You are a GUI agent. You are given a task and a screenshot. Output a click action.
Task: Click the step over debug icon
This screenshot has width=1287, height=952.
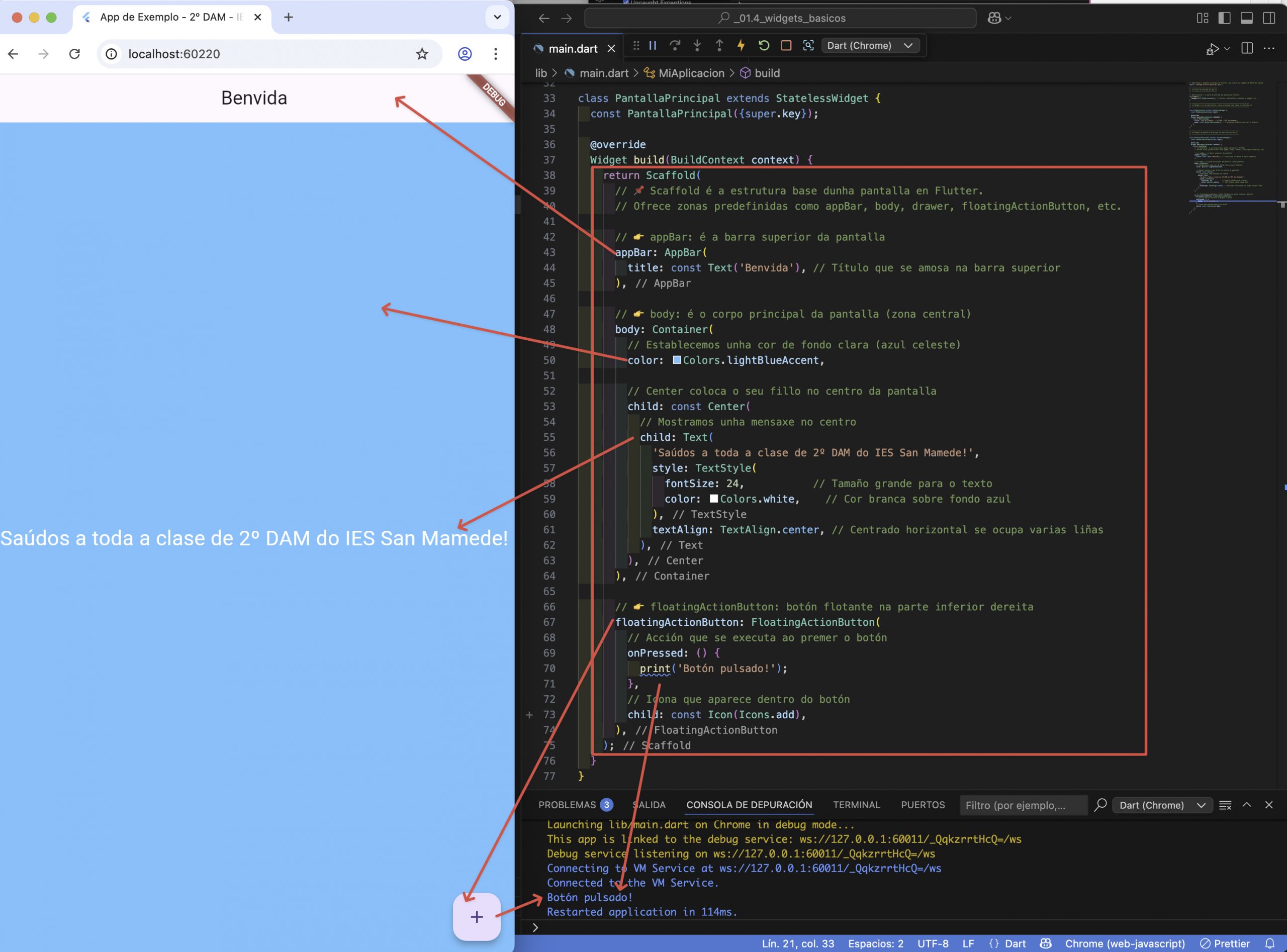pyautogui.click(x=675, y=46)
